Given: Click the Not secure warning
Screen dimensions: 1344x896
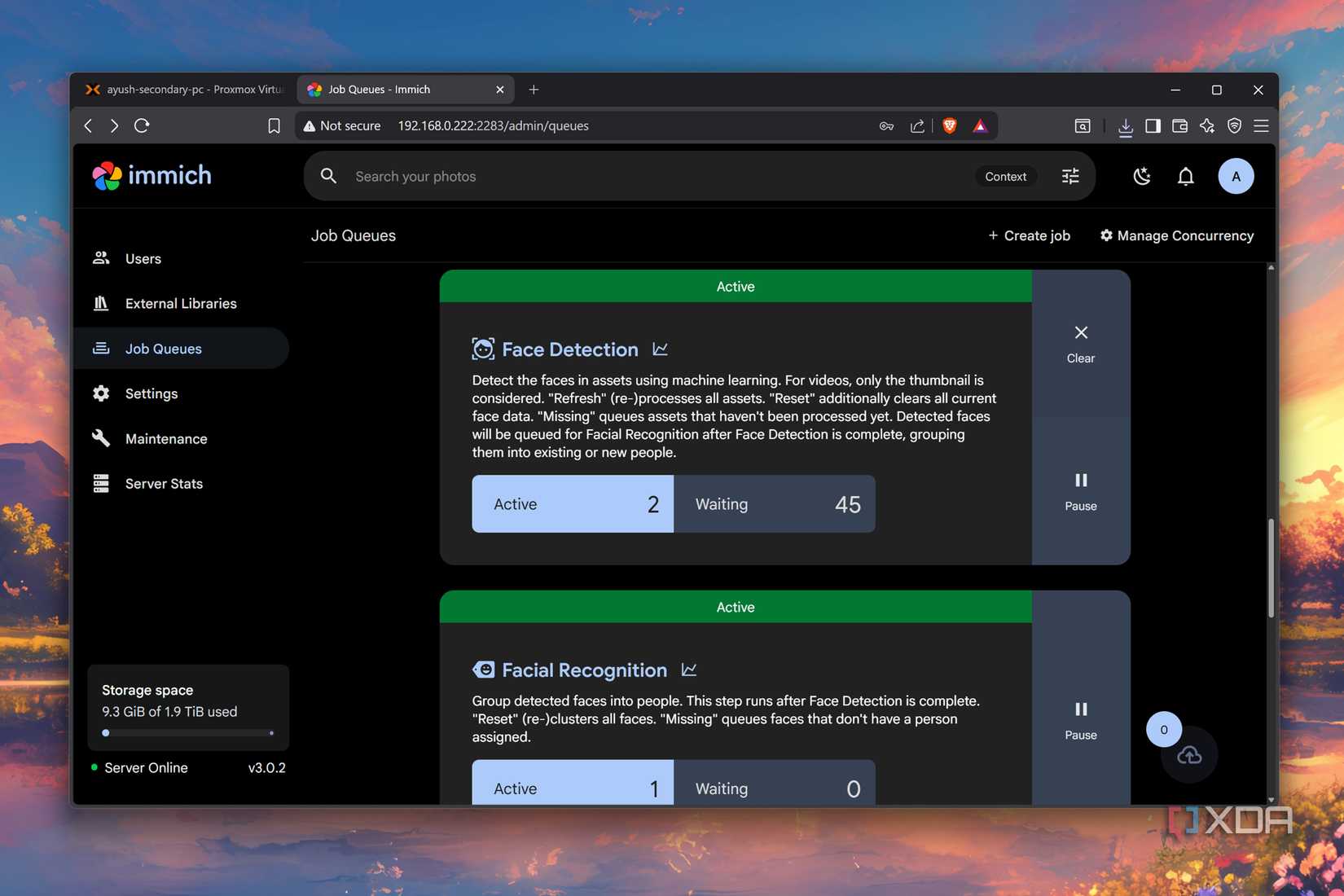Looking at the screenshot, I should [342, 125].
